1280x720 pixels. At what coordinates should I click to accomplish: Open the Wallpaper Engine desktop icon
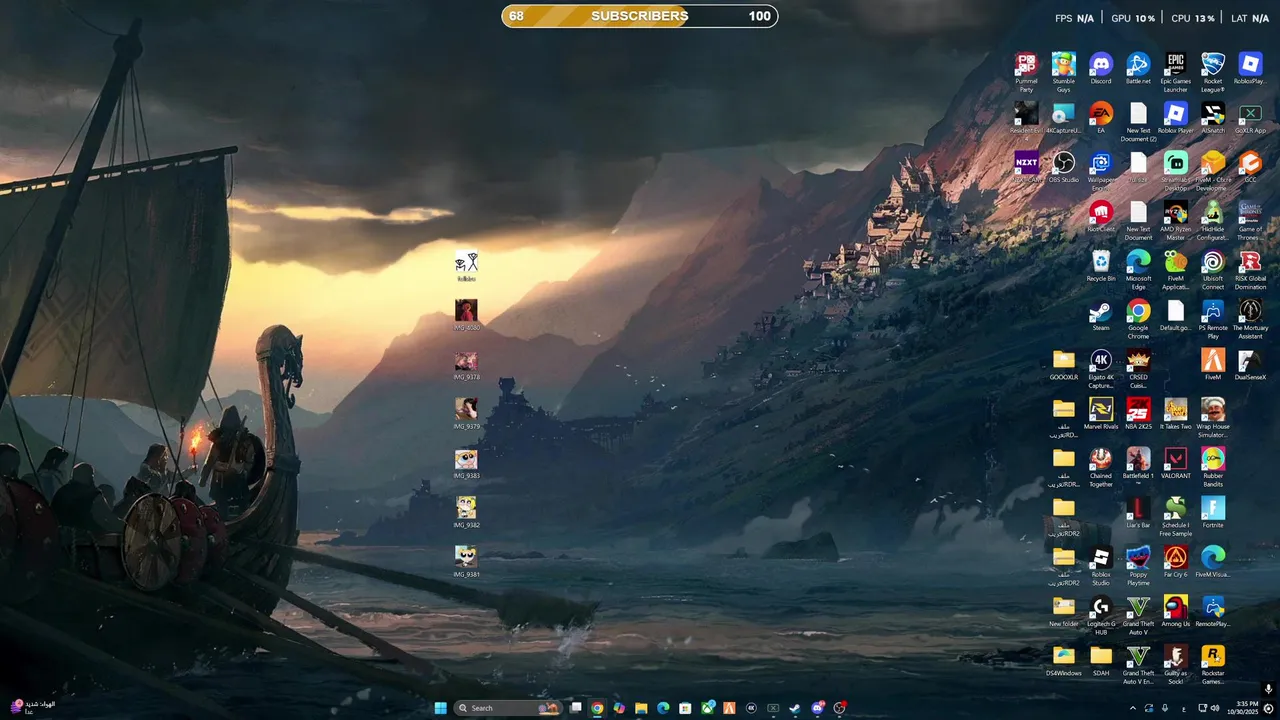click(1101, 170)
